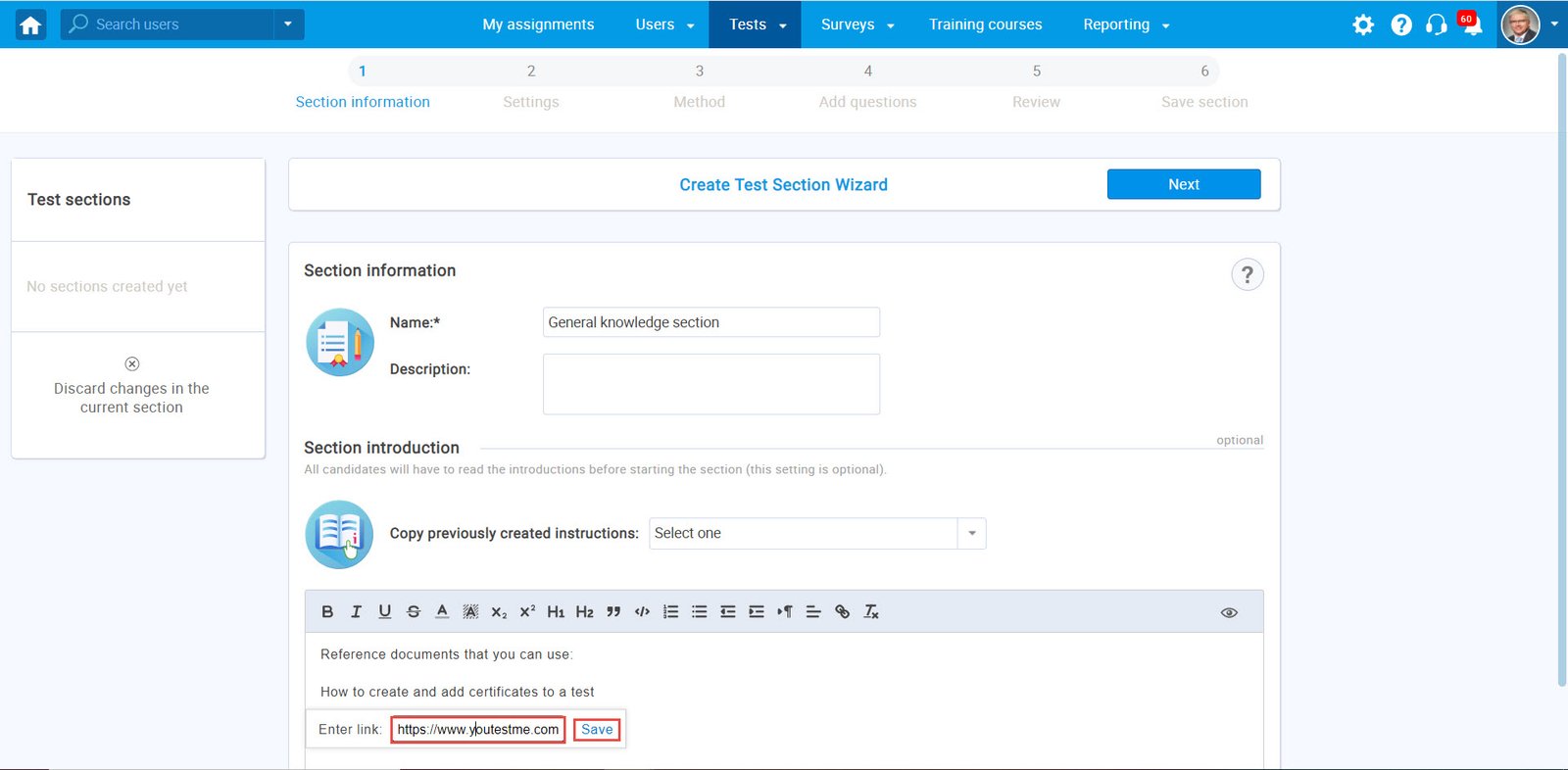Viewport: 1568px width, 770px height.
Task: Insert a code block
Action: pyautogui.click(x=642, y=611)
